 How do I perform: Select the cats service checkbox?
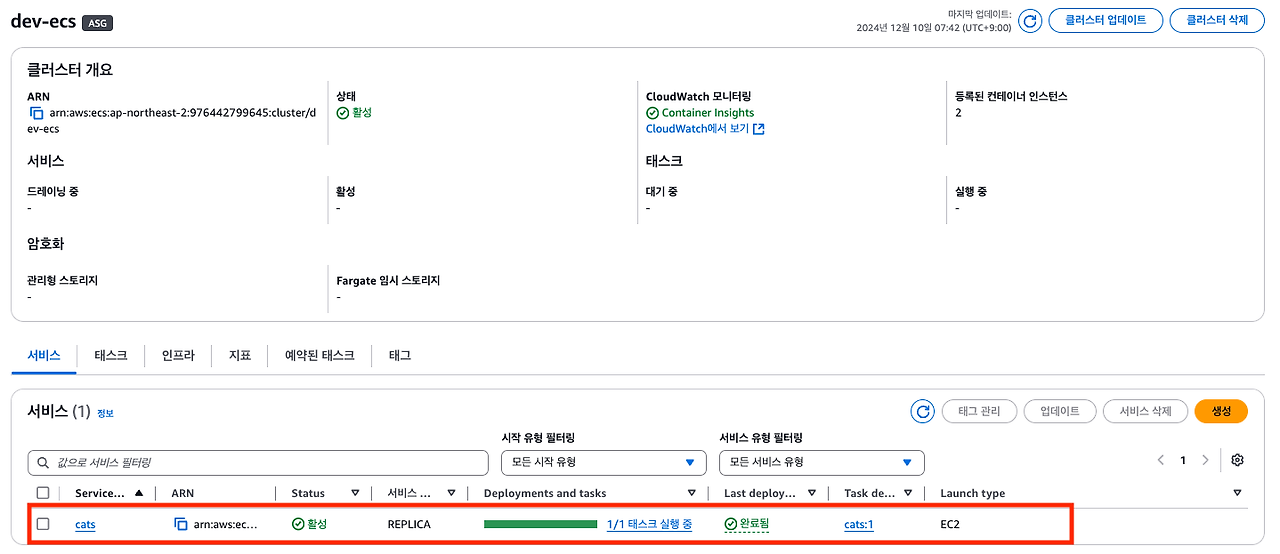(x=43, y=524)
